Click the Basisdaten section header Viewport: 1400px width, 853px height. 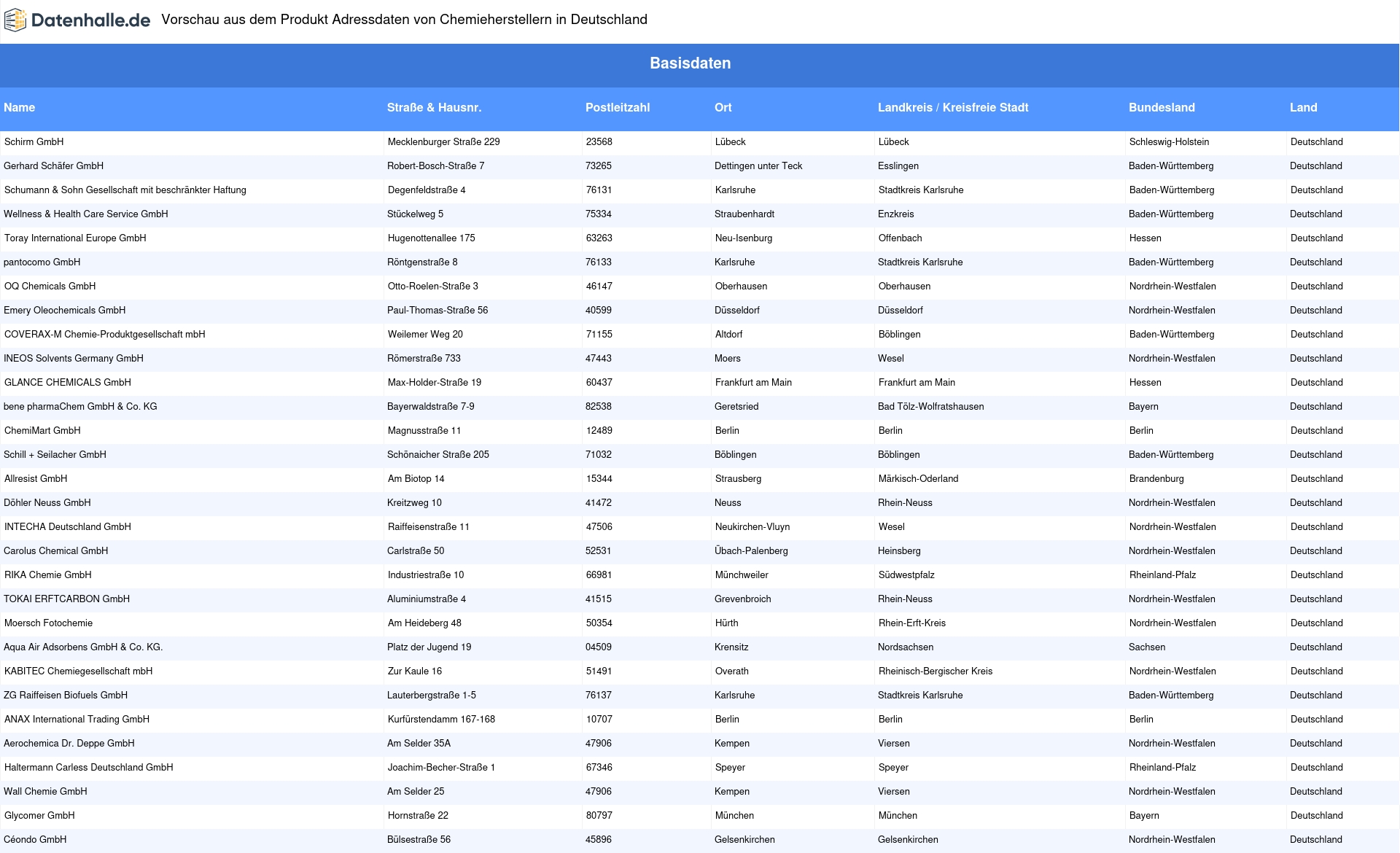[690, 63]
